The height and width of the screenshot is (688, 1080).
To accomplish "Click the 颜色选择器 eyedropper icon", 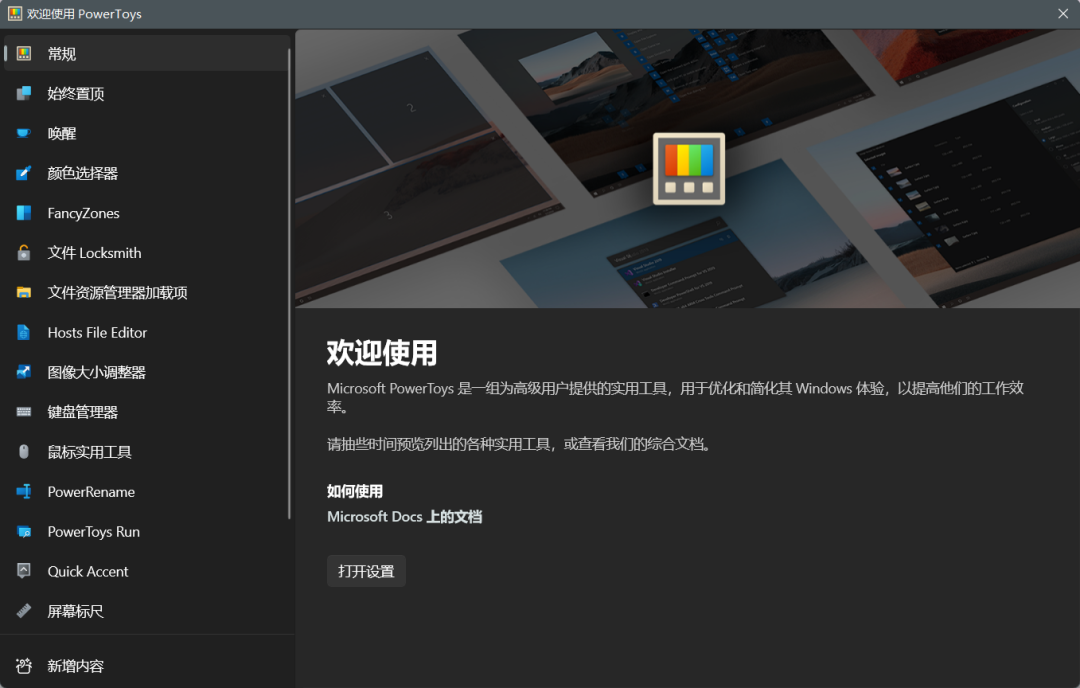I will 23,173.
